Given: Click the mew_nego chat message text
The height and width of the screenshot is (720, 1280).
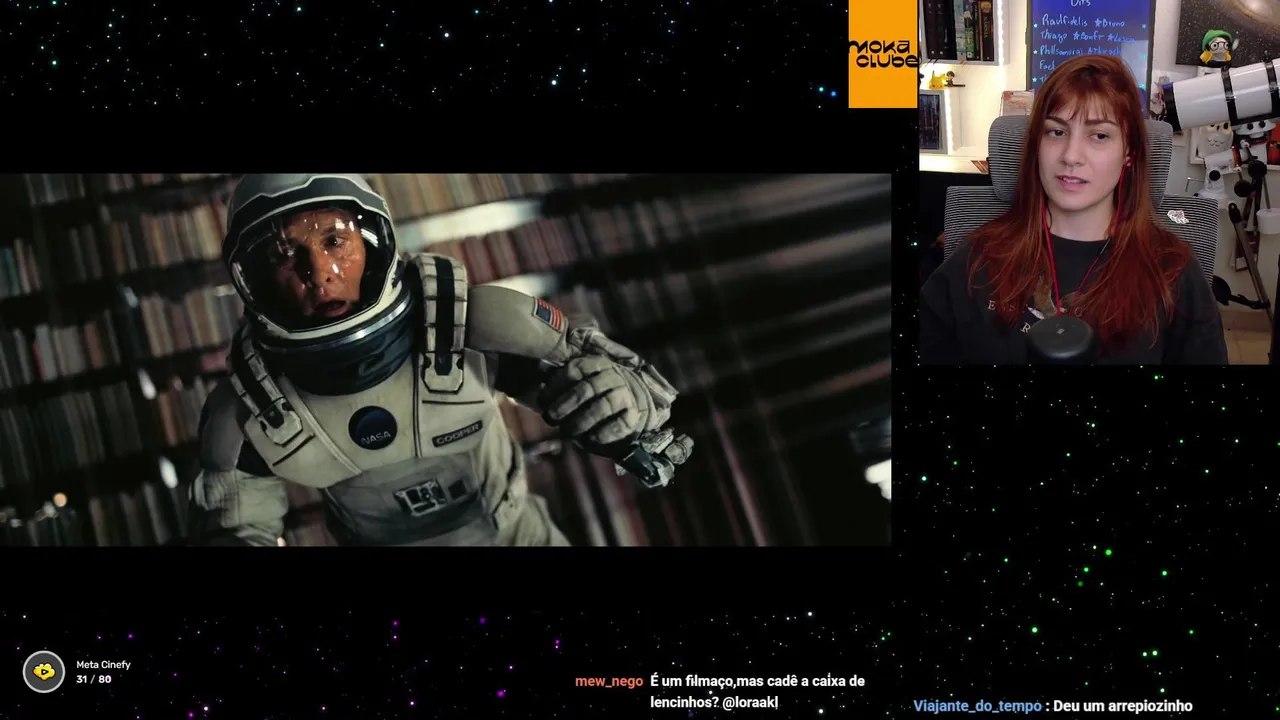Looking at the screenshot, I should pyautogui.click(x=757, y=692).
